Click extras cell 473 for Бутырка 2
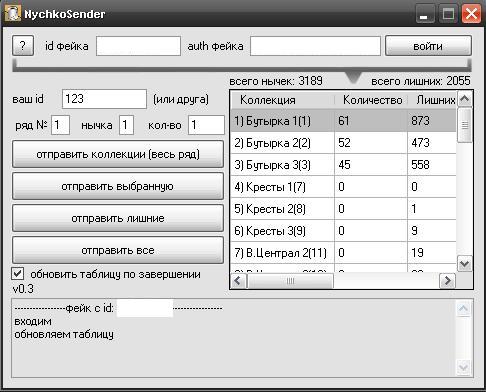486x392 pixels. pyautogui.click(x=432, y=143)
